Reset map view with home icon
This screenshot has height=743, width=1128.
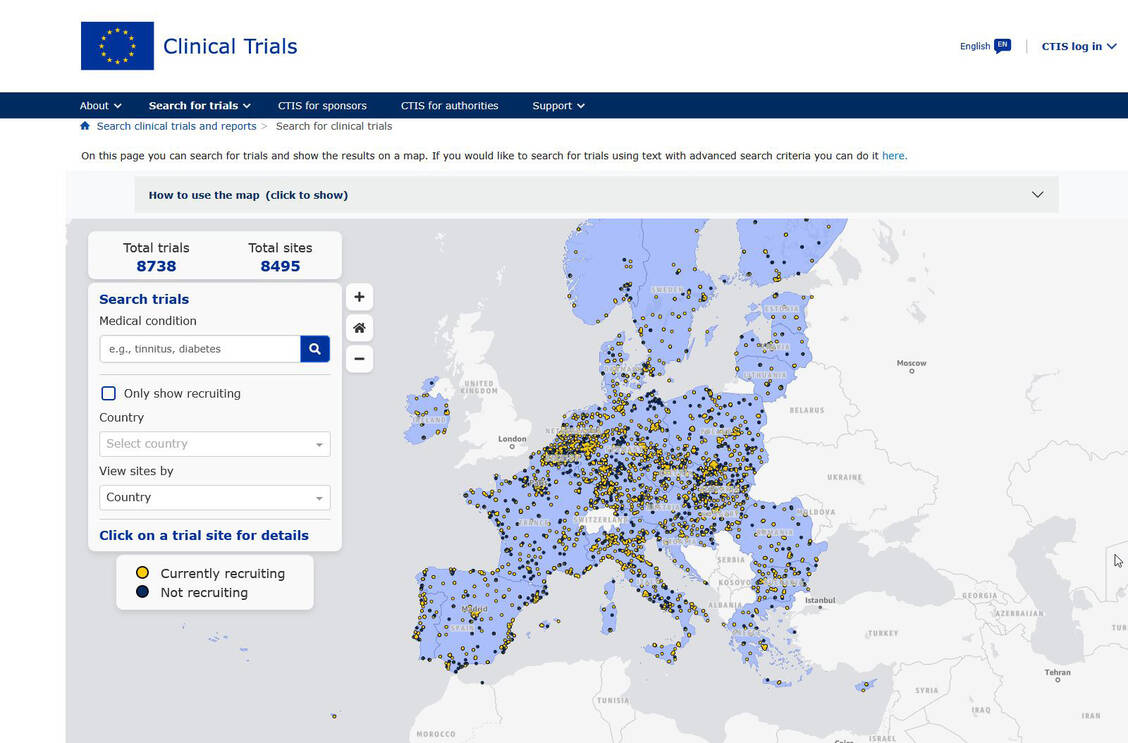359,328
